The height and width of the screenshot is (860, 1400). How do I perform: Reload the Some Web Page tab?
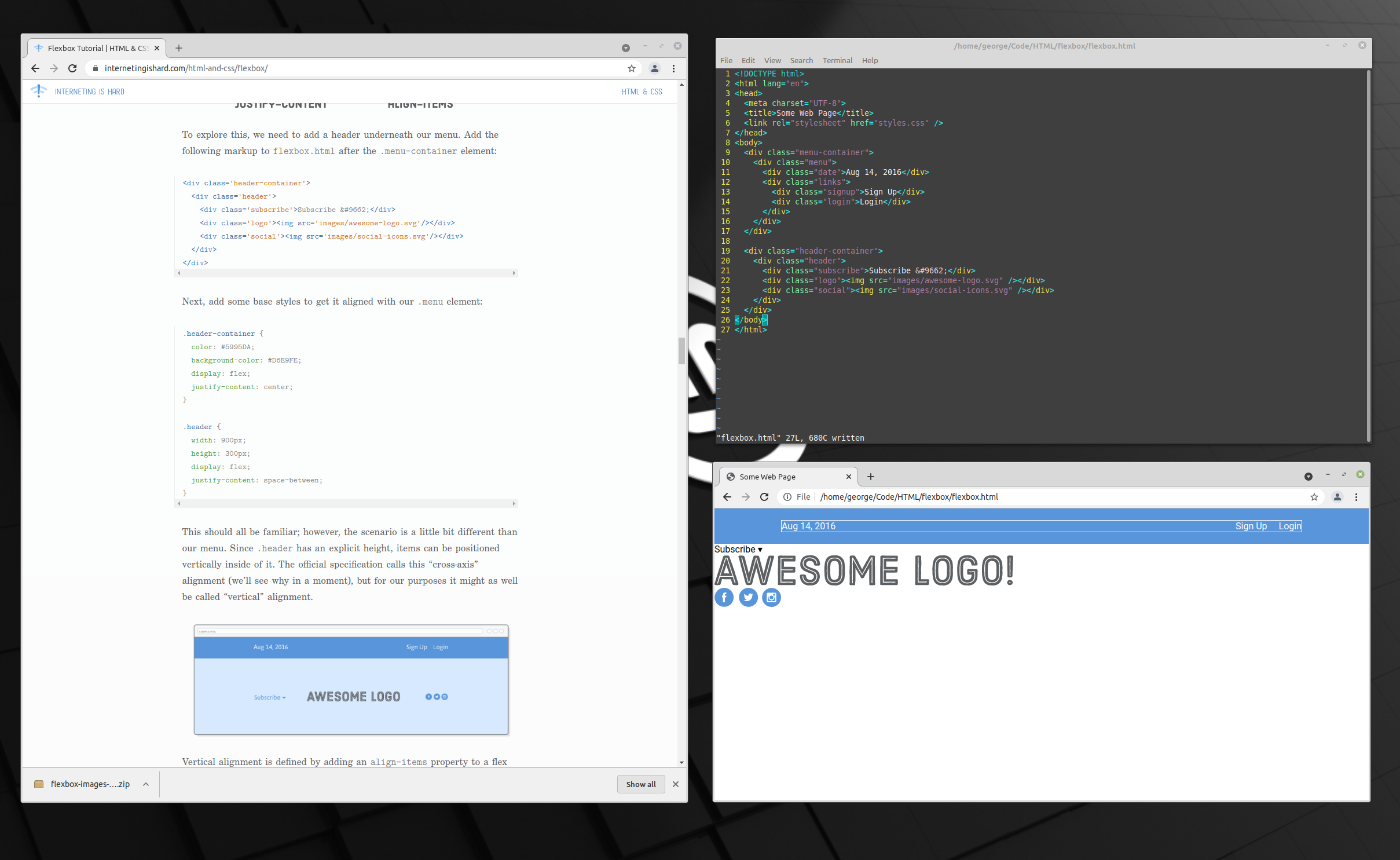(x=764, y=497)
